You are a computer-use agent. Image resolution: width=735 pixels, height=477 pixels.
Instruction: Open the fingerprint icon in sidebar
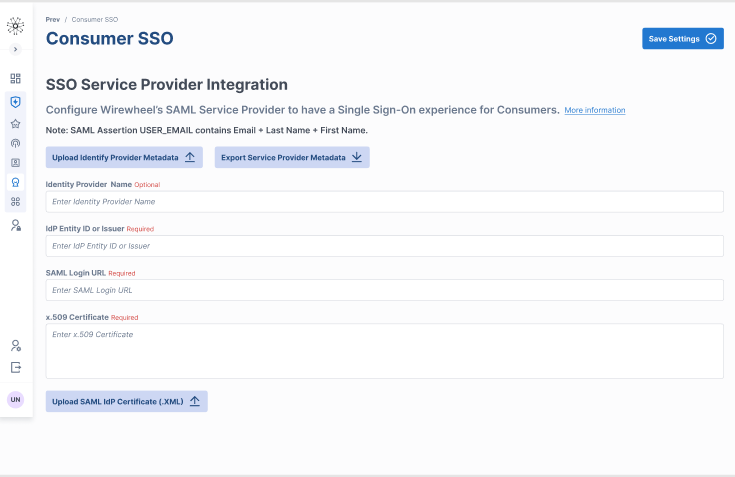click(x=15, y=143)
